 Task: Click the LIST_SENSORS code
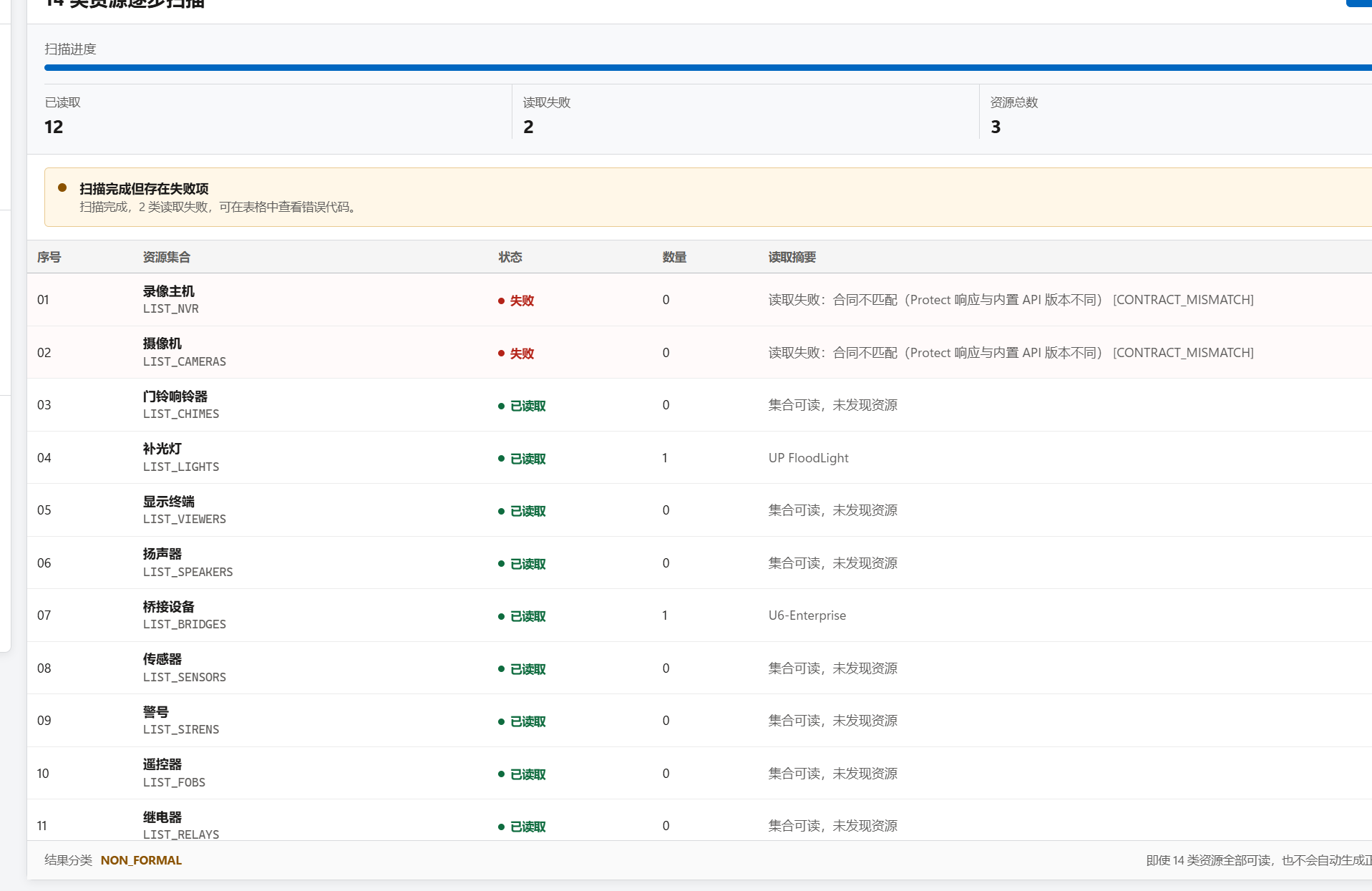click(x=185, y=678)
